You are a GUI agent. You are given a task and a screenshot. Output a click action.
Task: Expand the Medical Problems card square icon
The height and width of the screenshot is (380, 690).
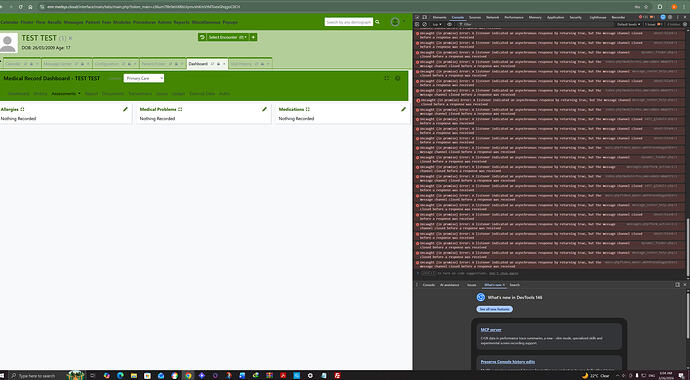(180, 109)
